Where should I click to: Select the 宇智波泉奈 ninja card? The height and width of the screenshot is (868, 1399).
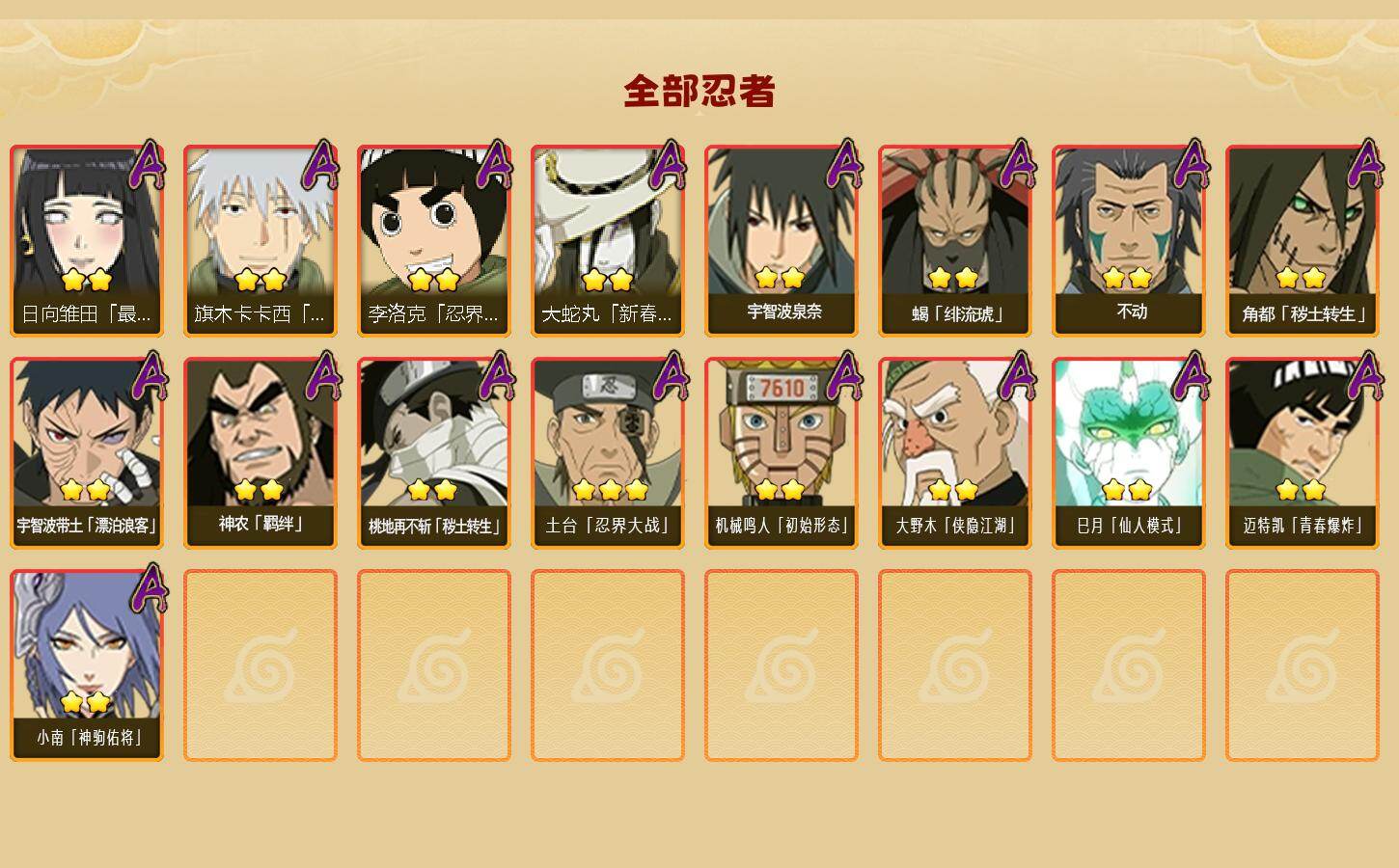tap(782, 240)
